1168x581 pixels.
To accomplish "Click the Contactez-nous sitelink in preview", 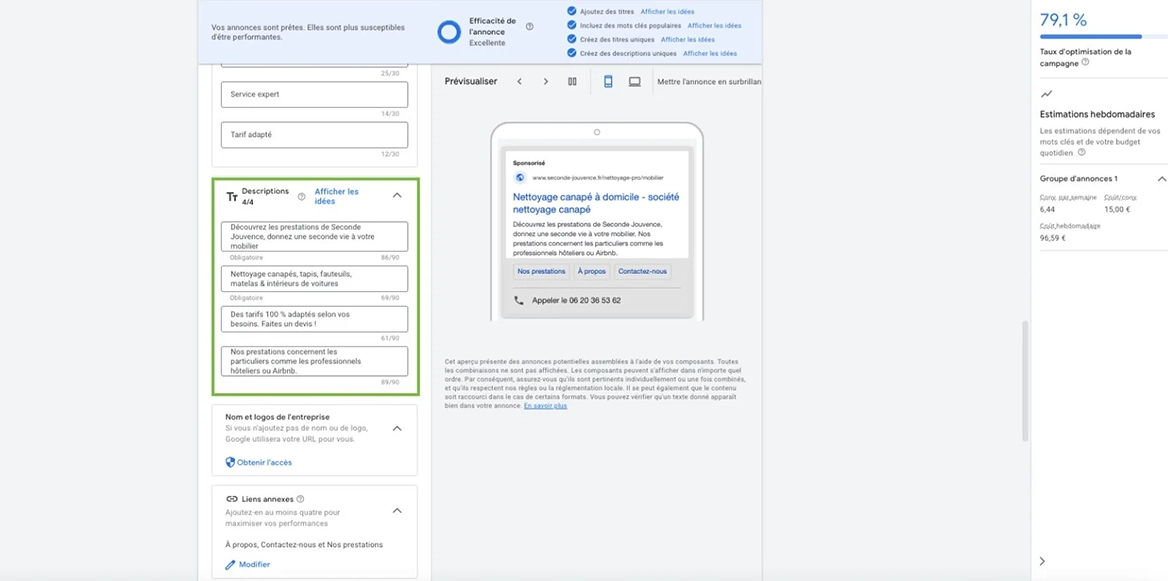I will pos(643,271).
